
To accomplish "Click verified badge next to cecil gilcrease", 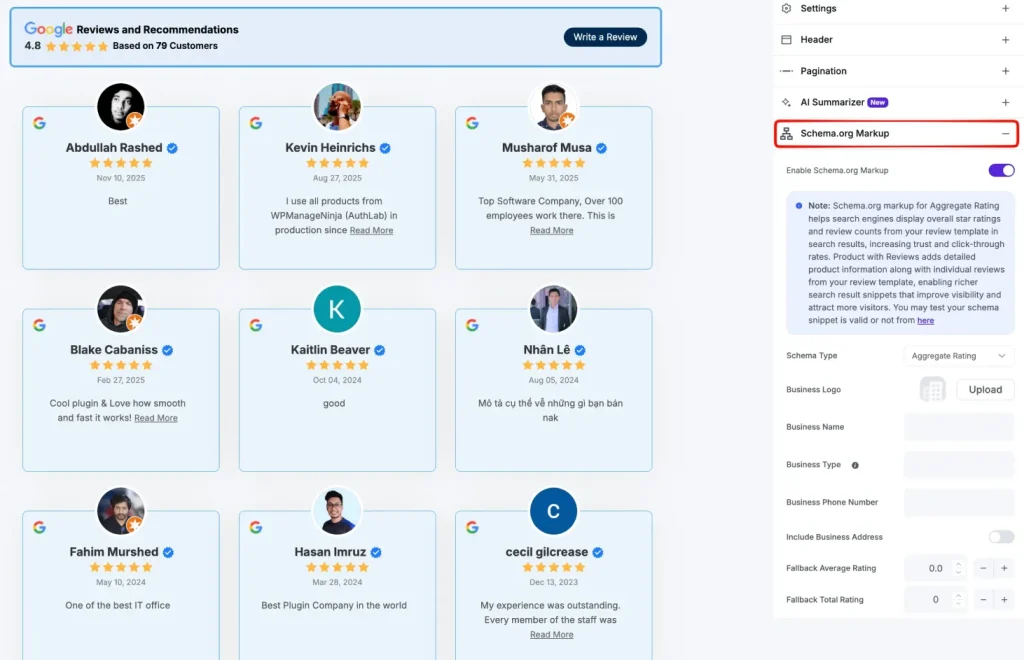I will tap(598, 552).
